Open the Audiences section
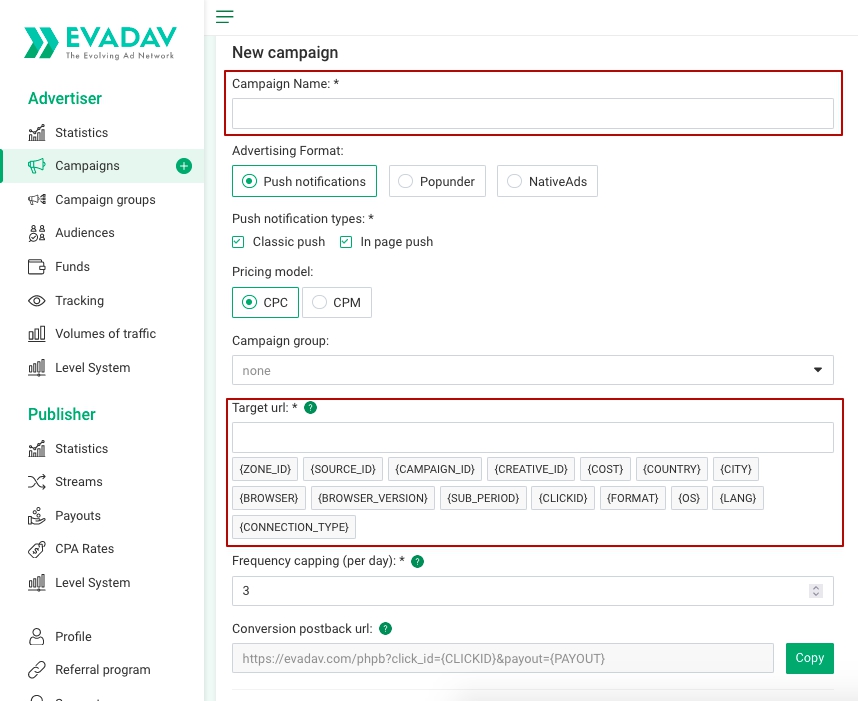Viewport: 858px width, 701px height. pyautogui.click(x=85, y=232)
